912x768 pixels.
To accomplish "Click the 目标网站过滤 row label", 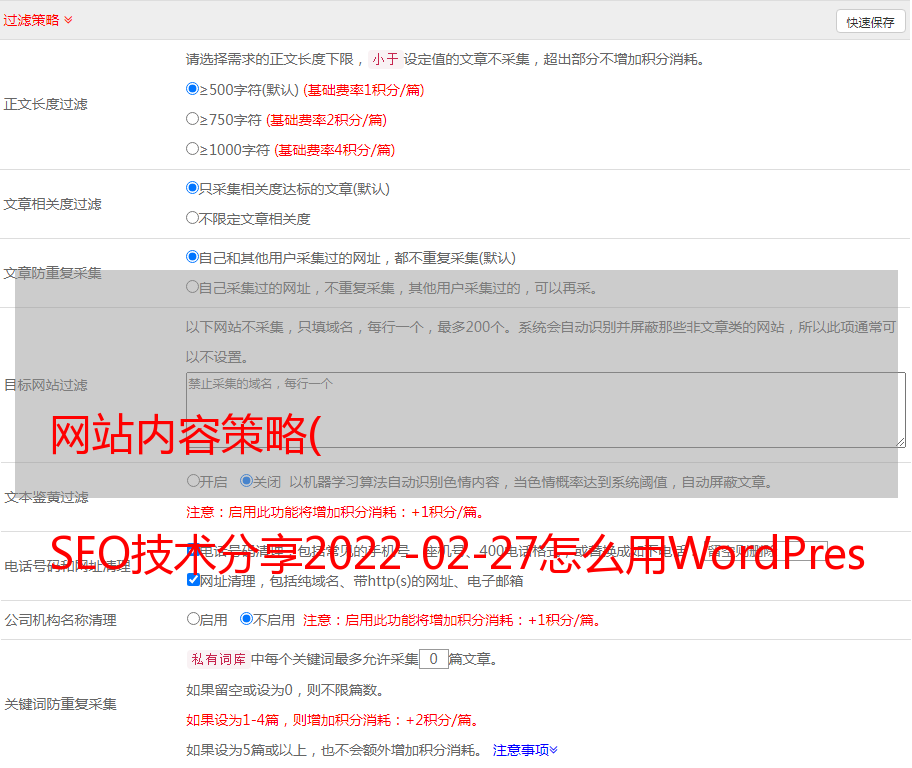I will (46, 385).
